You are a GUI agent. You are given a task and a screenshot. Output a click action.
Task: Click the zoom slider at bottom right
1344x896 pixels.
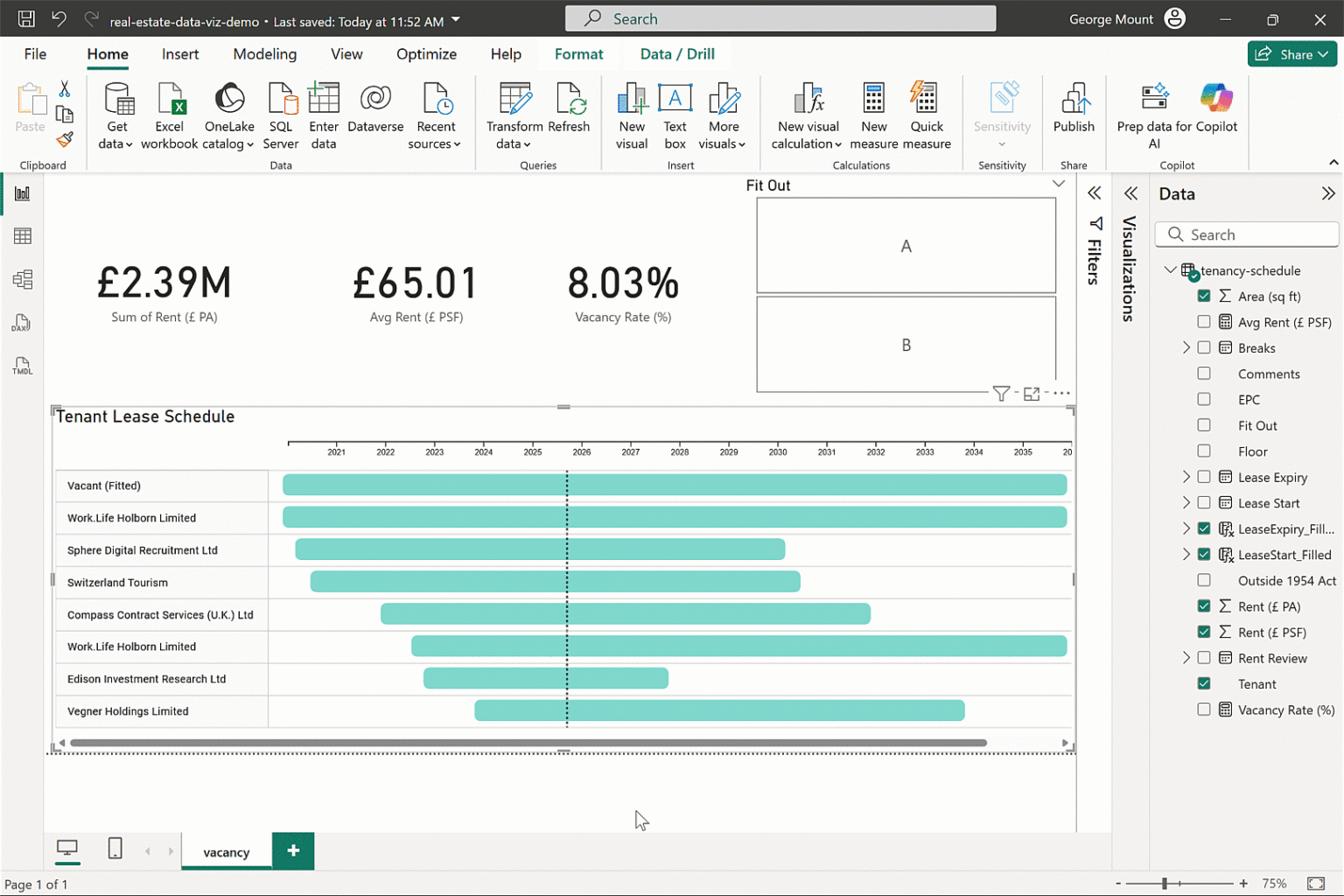1165,884
